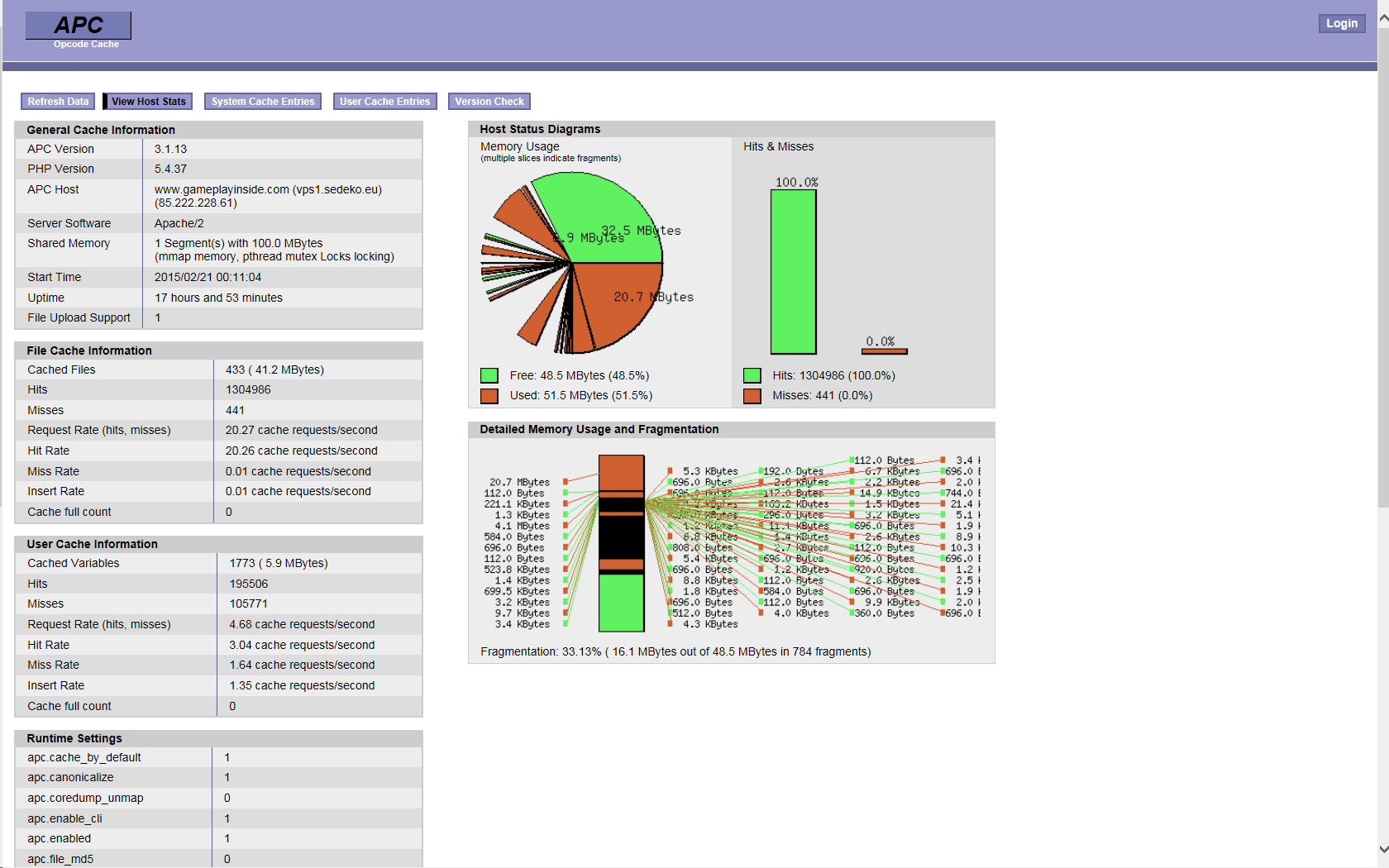Click the Free: 48.5 MBytes (48.5%) text

[x=580, y=375]
